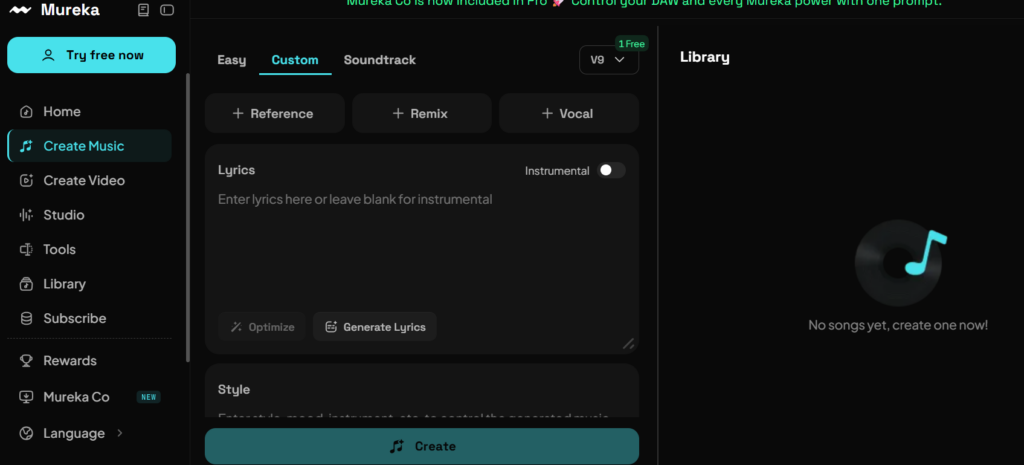
Task: Click the Rewards trophy icon
Action: coord(26,361)
